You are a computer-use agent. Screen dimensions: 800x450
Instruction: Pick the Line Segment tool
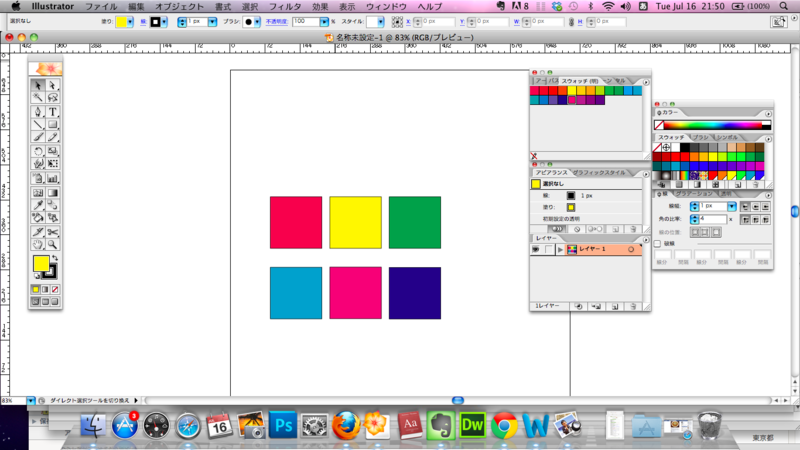coord(38,124)
